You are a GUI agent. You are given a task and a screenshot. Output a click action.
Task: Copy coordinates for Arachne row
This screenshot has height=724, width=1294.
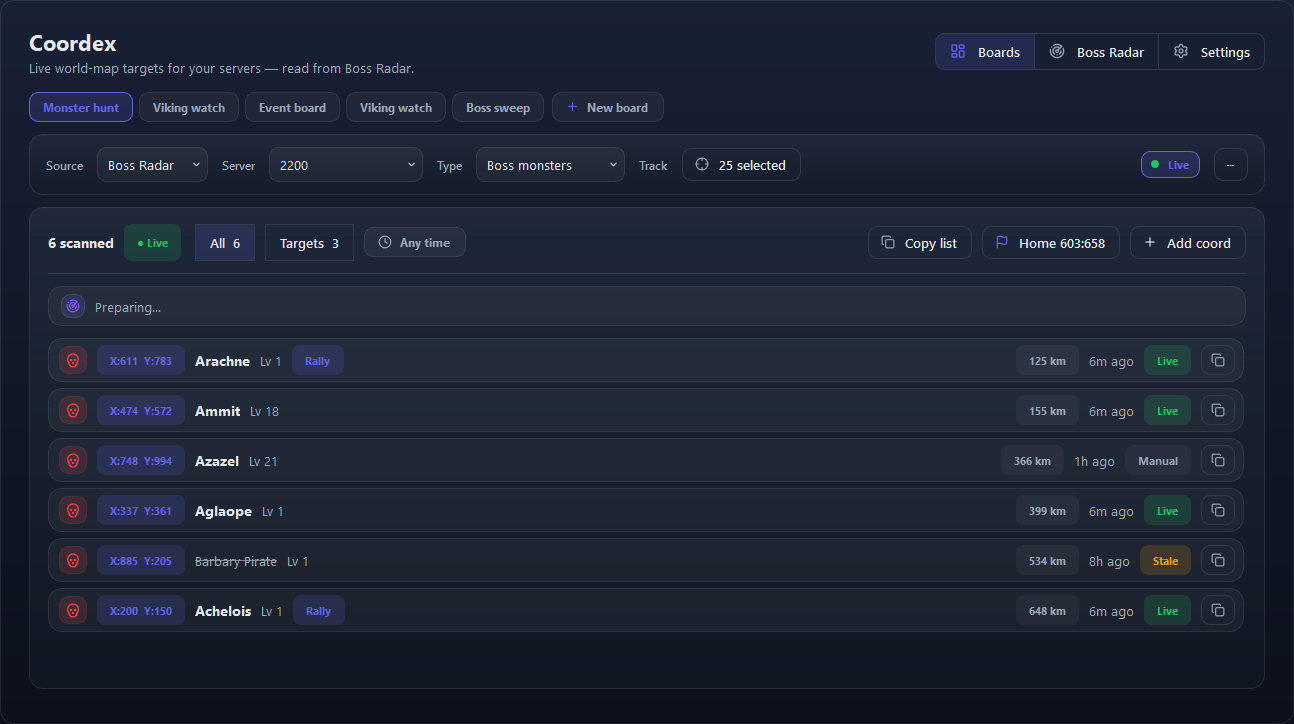[1217, 361]
